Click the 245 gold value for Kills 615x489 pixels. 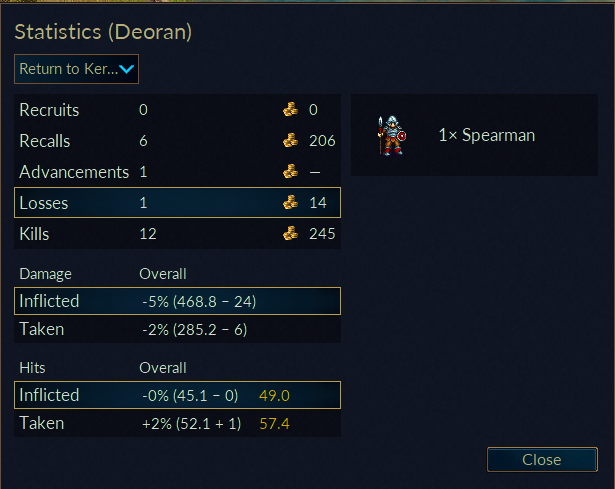tap(322, 234)
